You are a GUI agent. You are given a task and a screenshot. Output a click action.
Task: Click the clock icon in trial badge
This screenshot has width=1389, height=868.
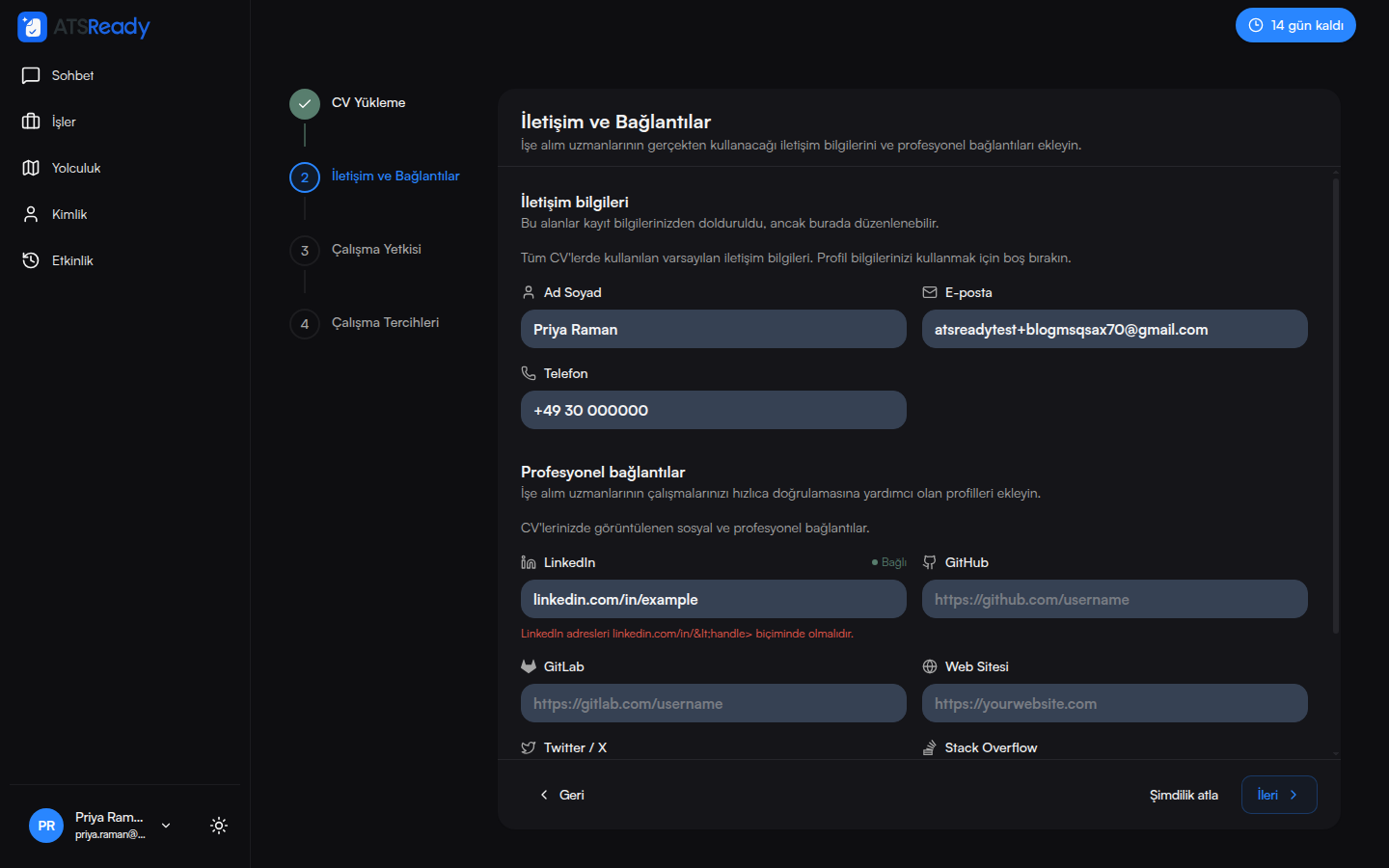point(1256,25)
